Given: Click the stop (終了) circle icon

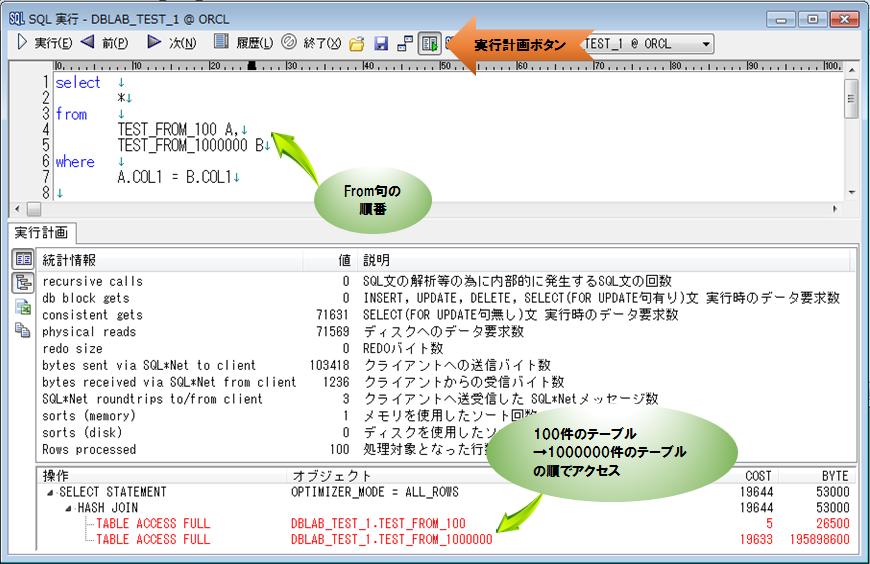Looking at the screenshot, I should (x=288, y=44).
